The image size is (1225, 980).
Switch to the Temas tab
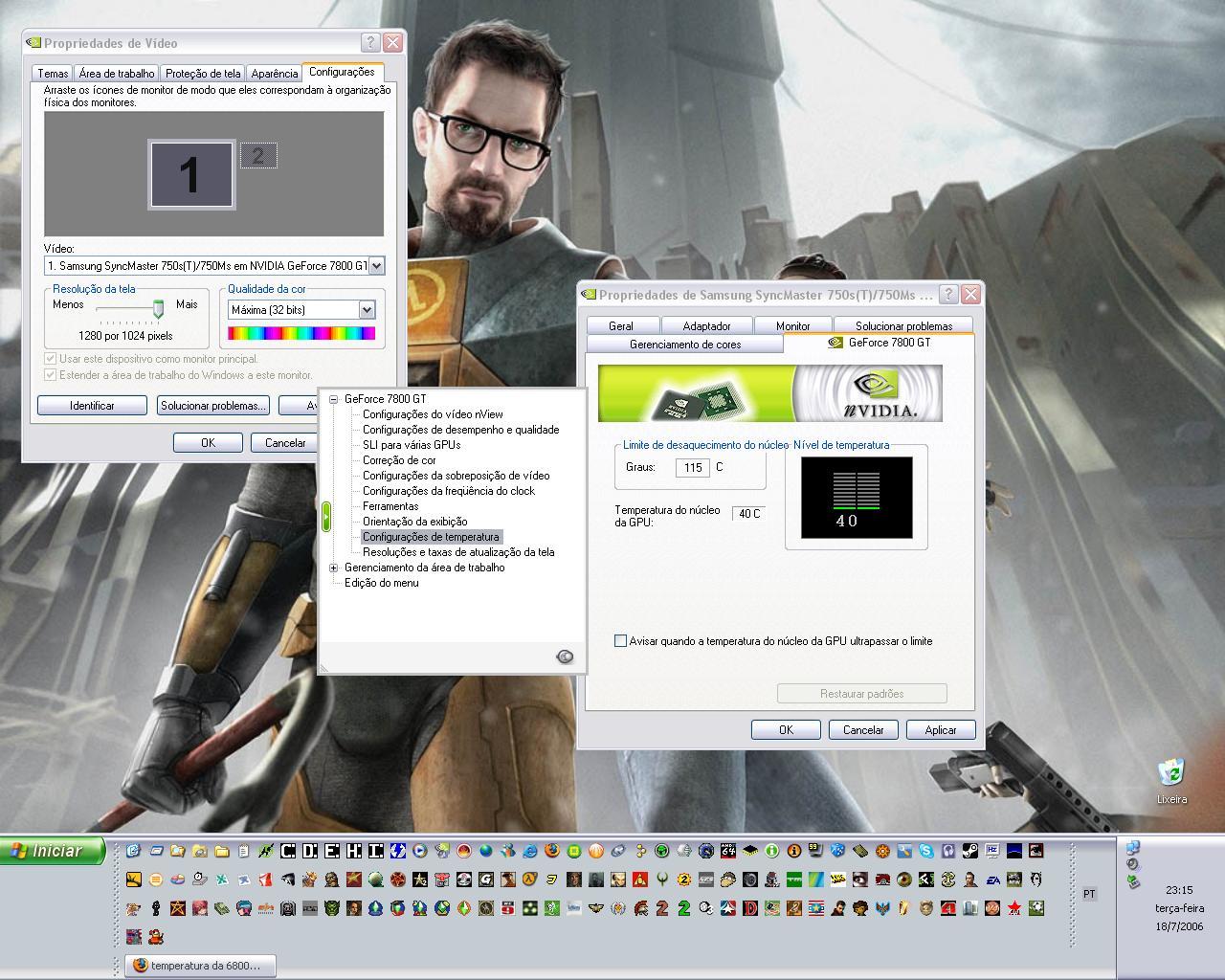pyautogui.click(x=53, y=74)
